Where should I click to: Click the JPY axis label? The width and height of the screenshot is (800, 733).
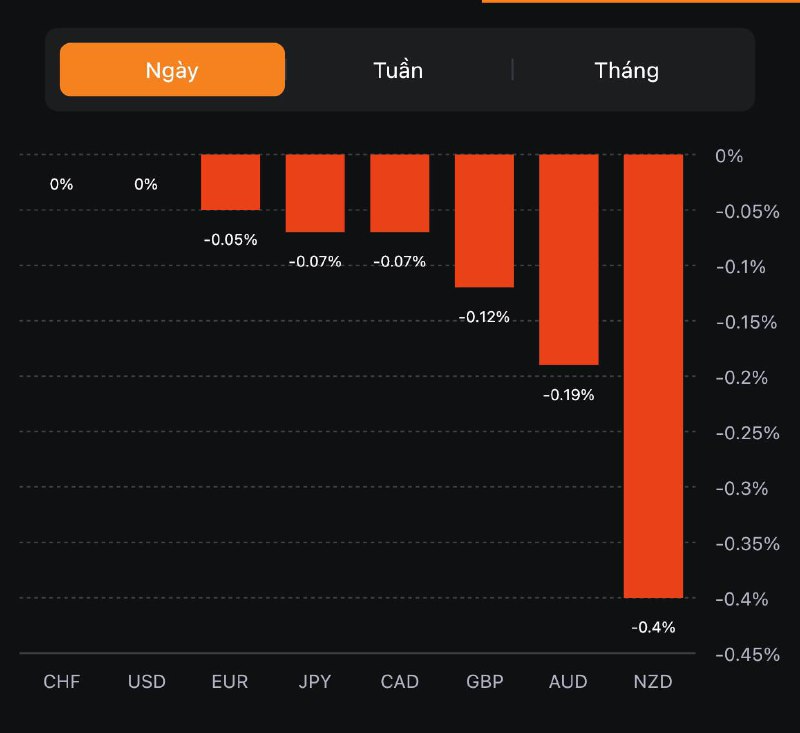315,682
